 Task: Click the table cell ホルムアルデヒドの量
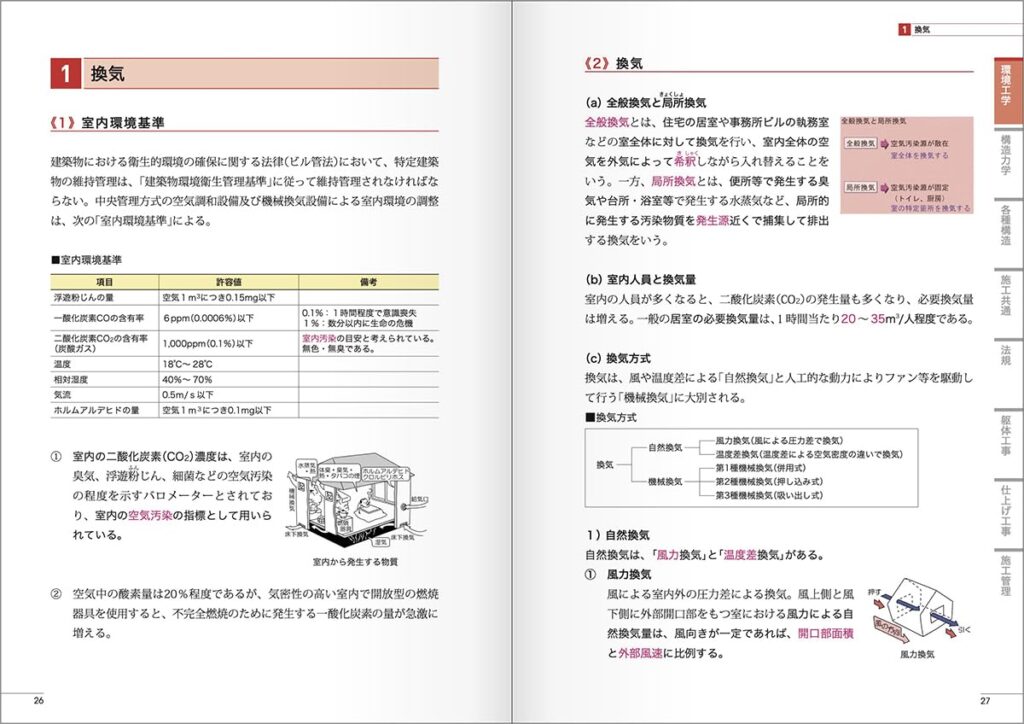point(104,410)
